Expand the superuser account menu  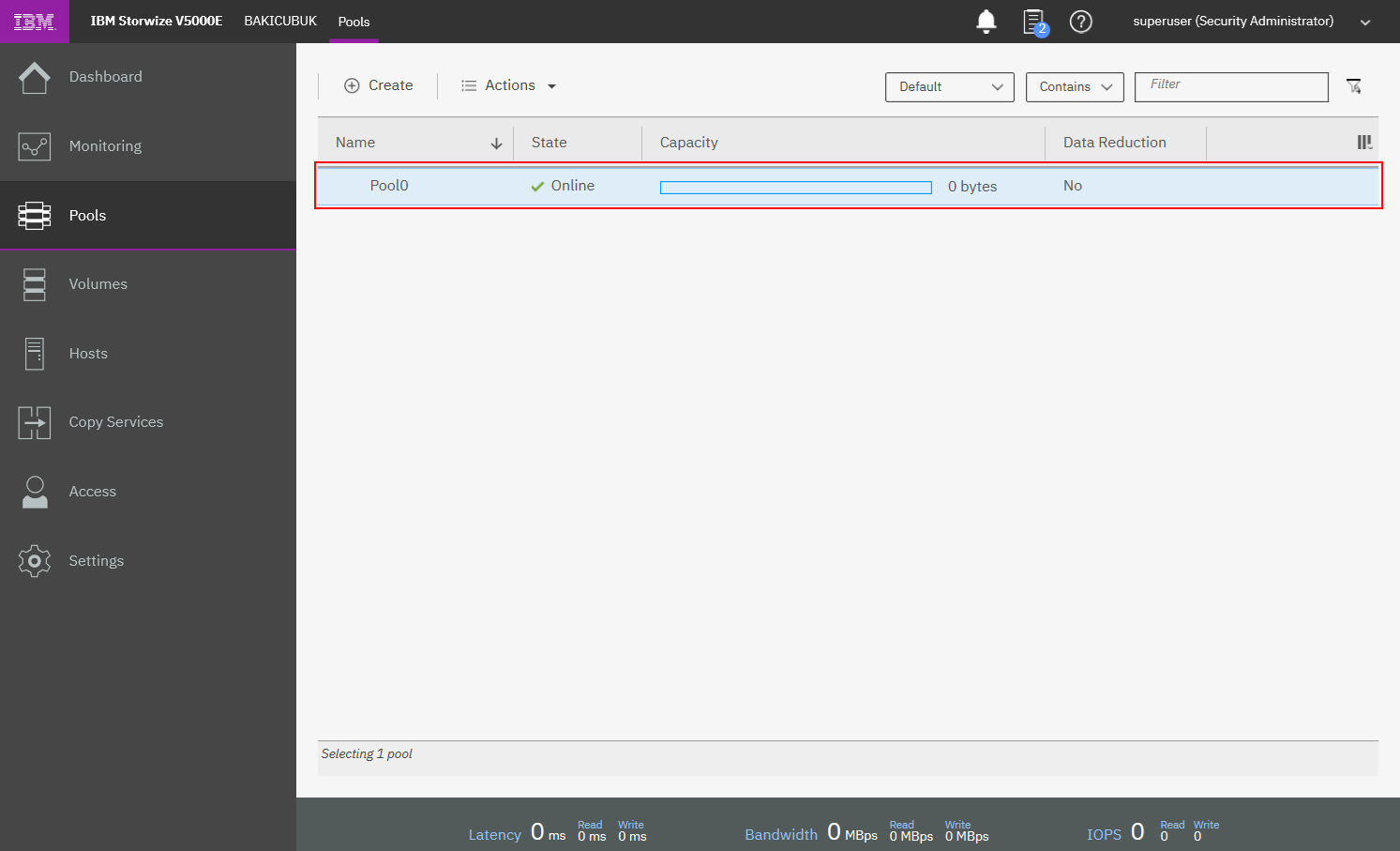1364,23
